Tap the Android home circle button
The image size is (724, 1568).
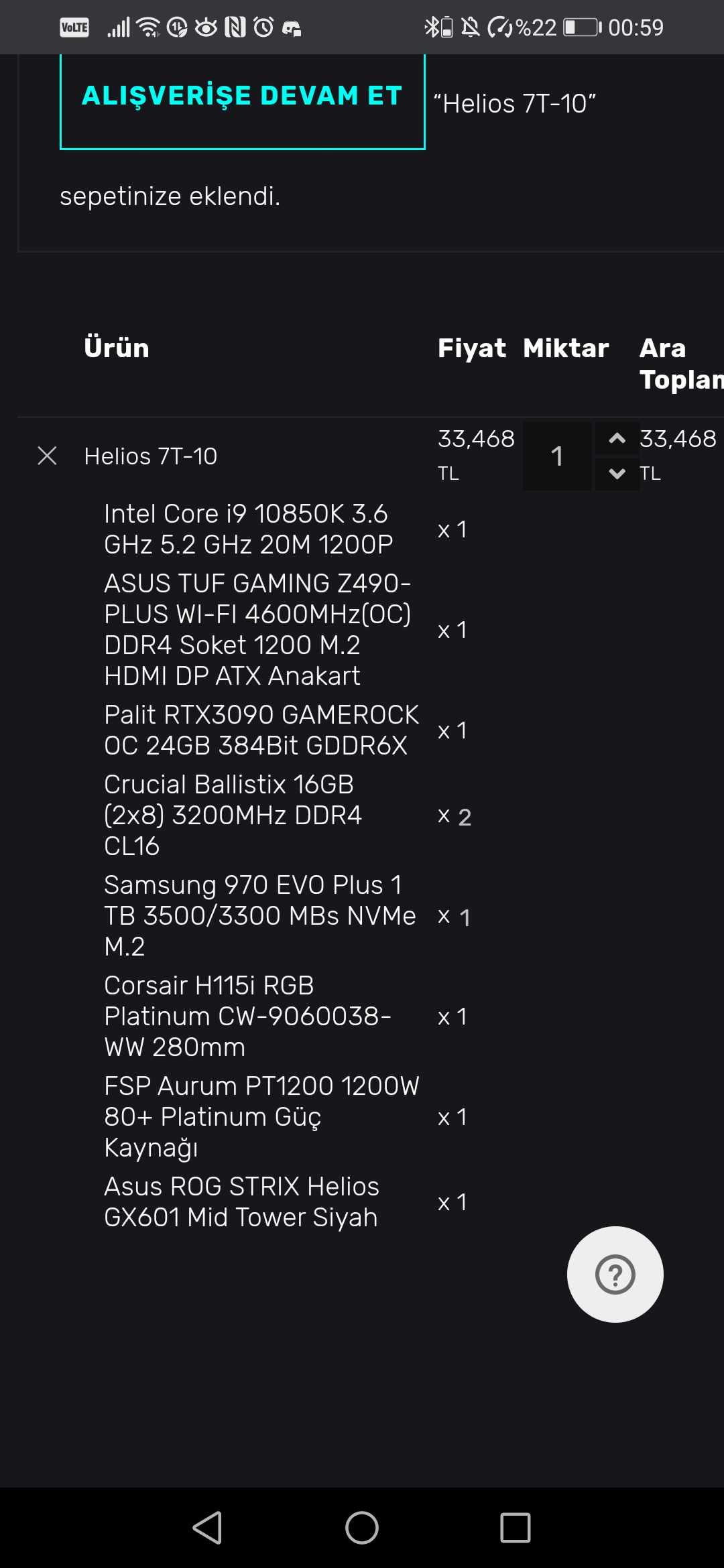[362, 1528]
